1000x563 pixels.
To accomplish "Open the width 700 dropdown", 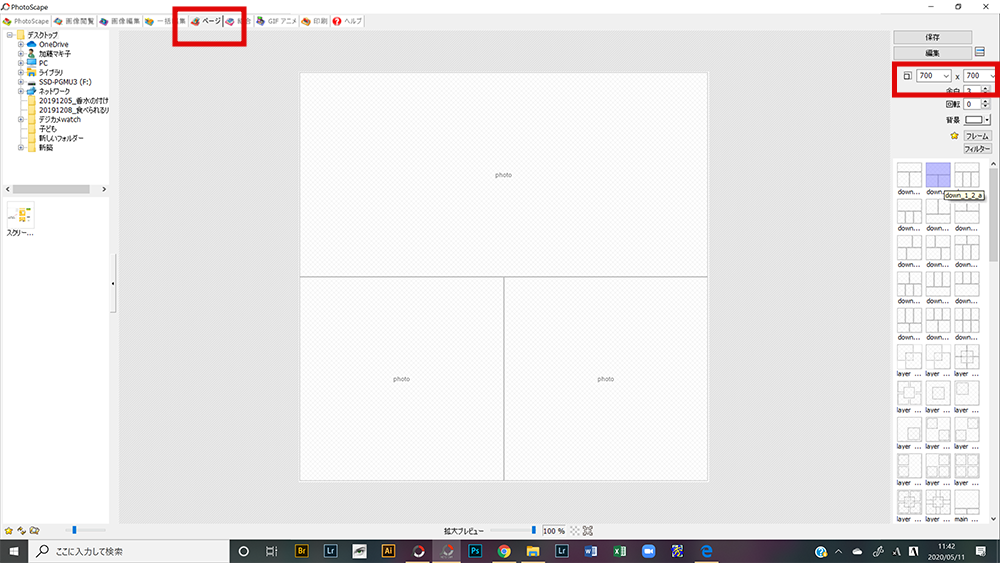I will coord(946,76).
